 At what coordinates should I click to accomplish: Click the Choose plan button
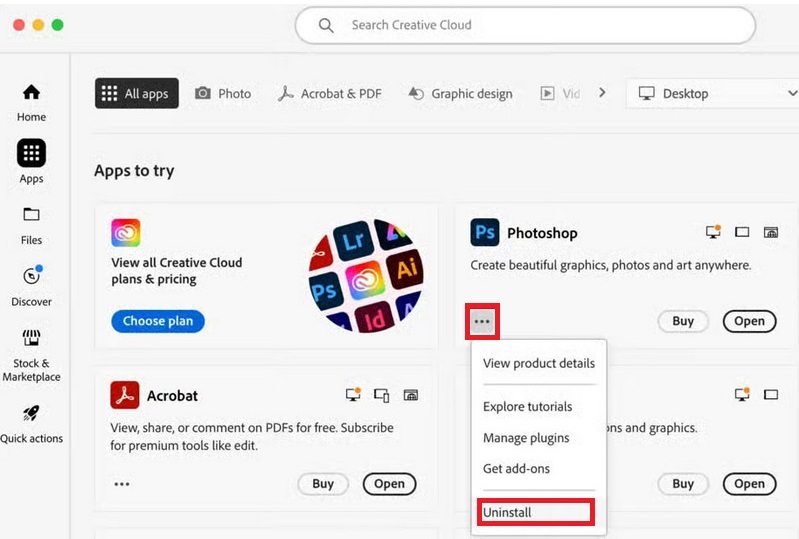(158, 321)
